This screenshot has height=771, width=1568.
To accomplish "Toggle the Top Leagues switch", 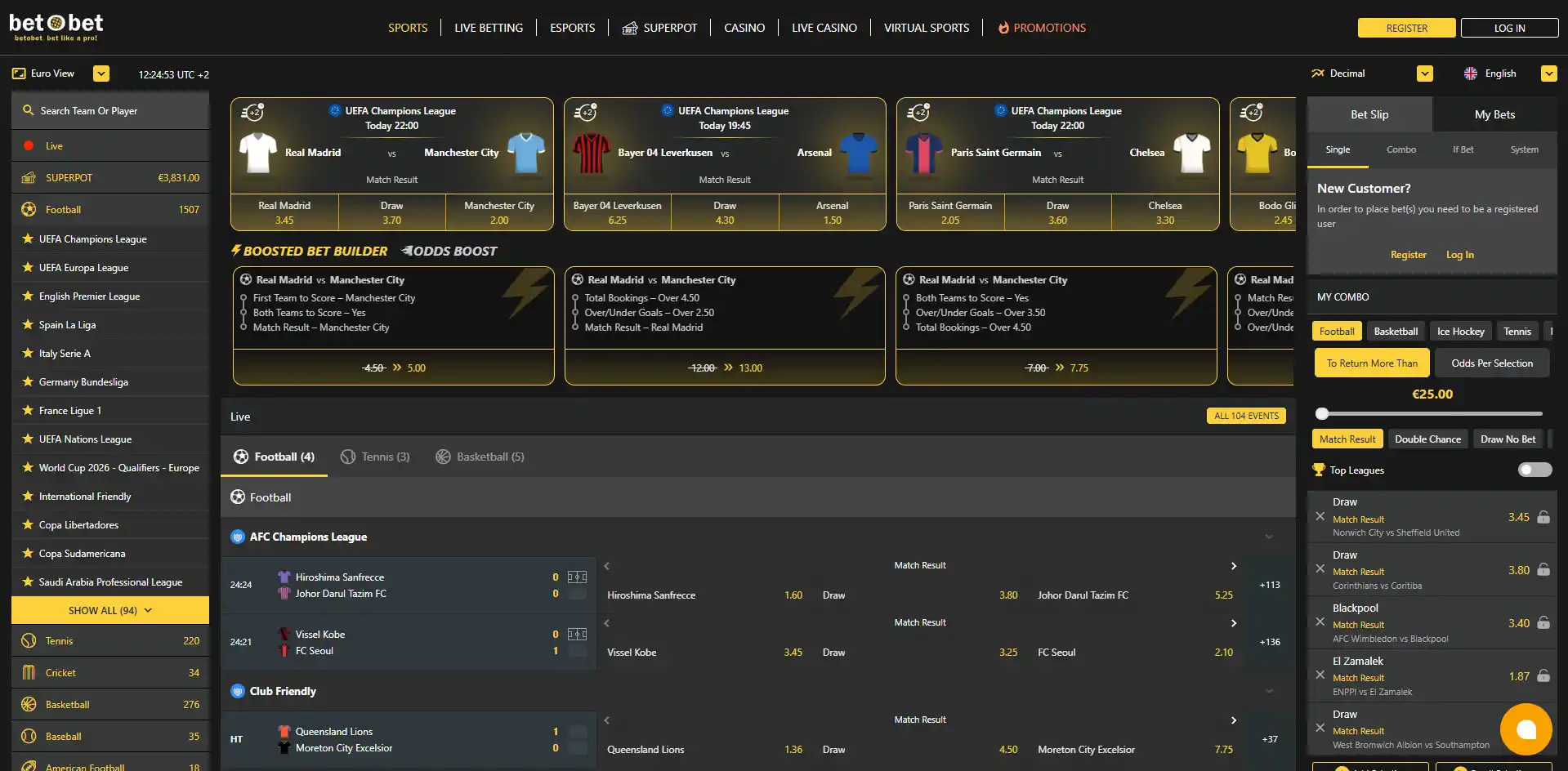I will [x=1534, y=470].
